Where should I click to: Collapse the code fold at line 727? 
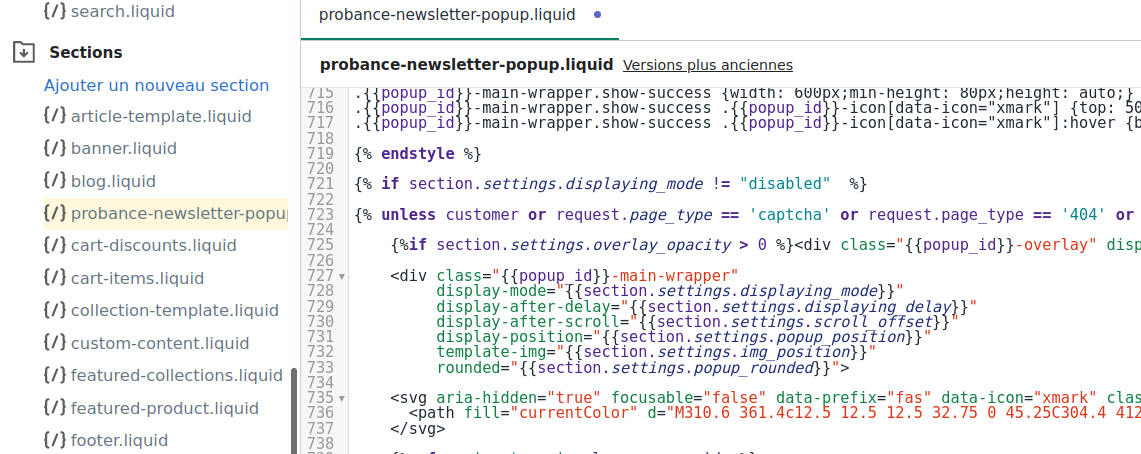point(342,276)
